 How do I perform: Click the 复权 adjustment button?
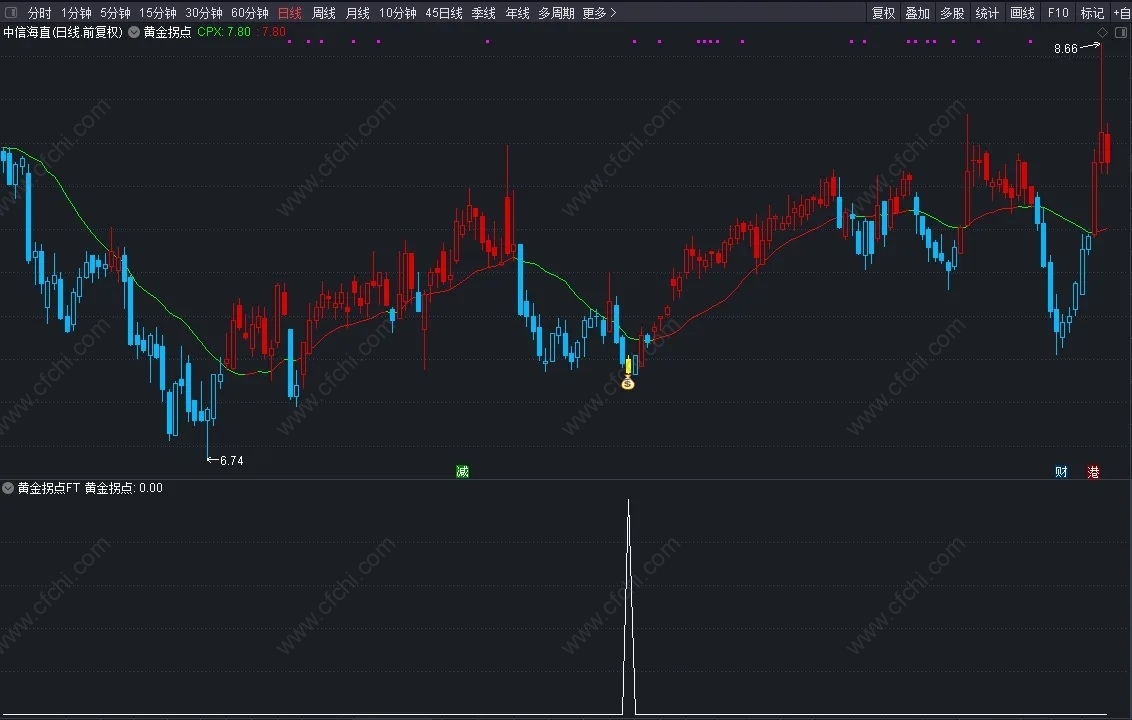[x=883, y=13]
